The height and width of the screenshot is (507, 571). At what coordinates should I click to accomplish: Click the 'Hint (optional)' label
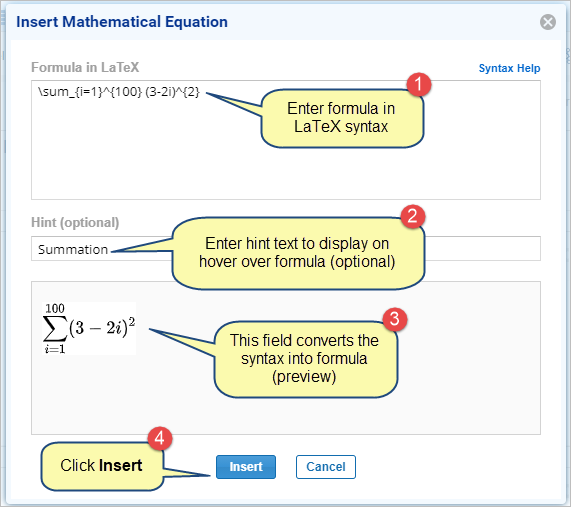point(75,223)
